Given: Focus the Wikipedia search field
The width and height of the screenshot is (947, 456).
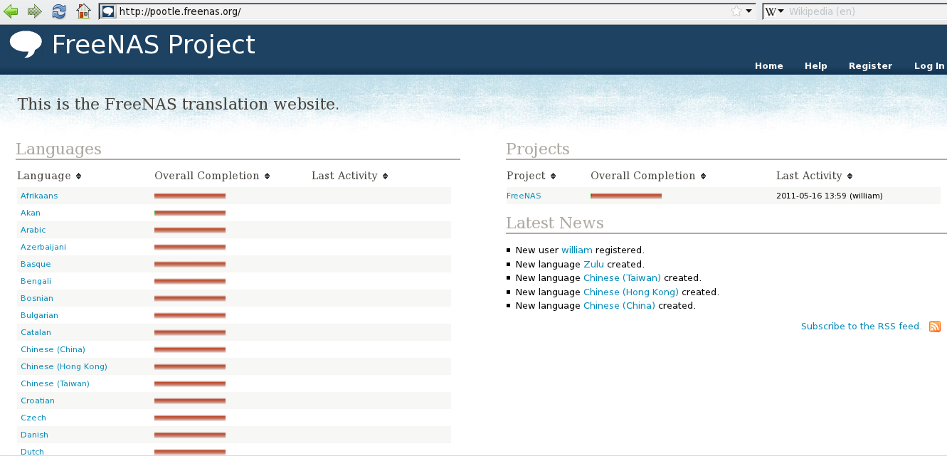Looking at the screenshot, I should coord(866,11).
